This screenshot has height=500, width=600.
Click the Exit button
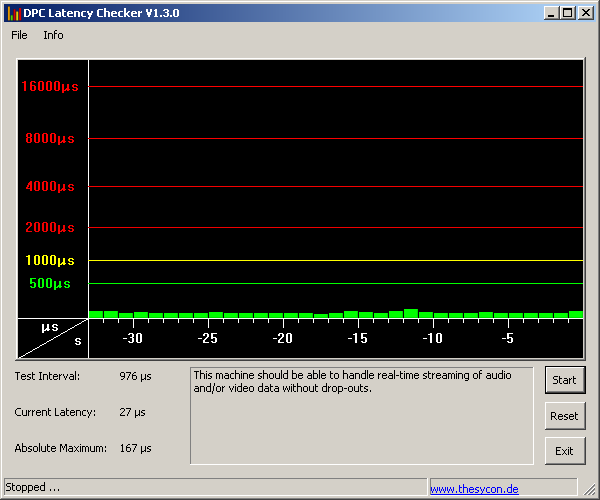click(564, 451)
